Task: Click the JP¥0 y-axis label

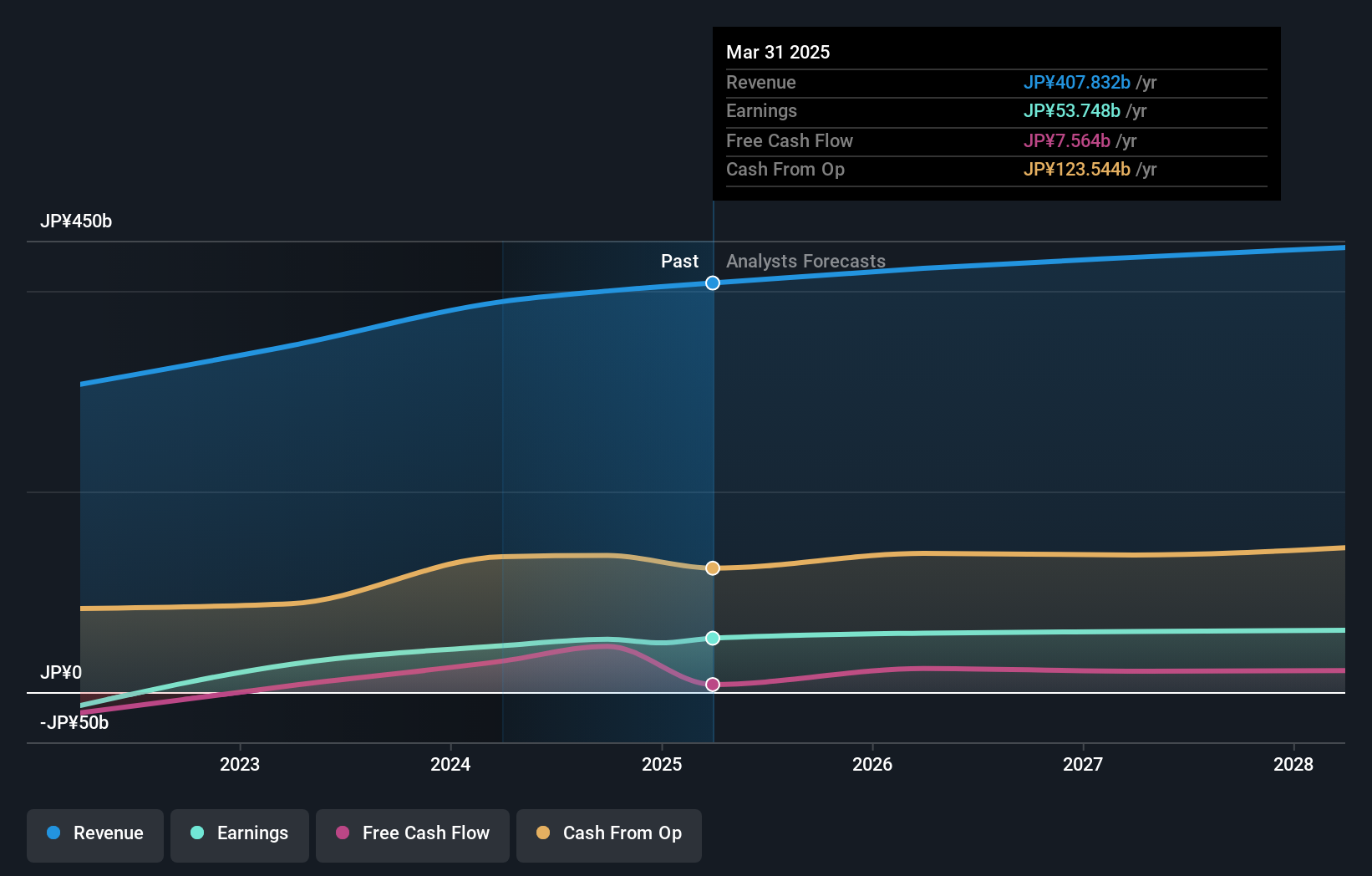Action: (61, 673)
